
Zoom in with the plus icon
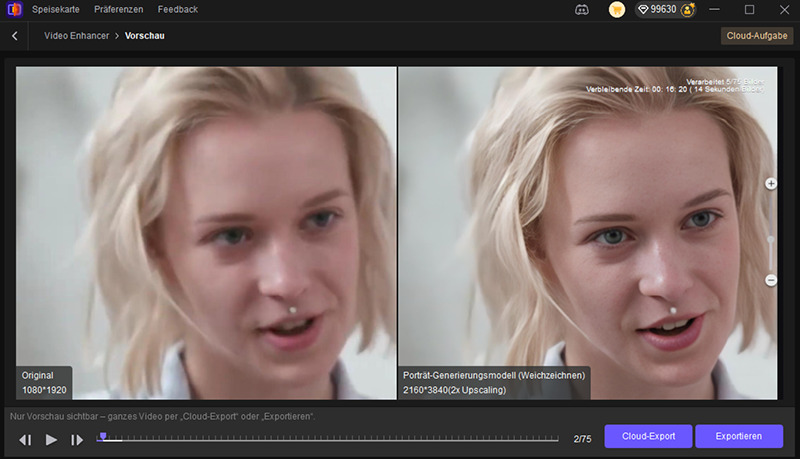click(x=770, y=184)
